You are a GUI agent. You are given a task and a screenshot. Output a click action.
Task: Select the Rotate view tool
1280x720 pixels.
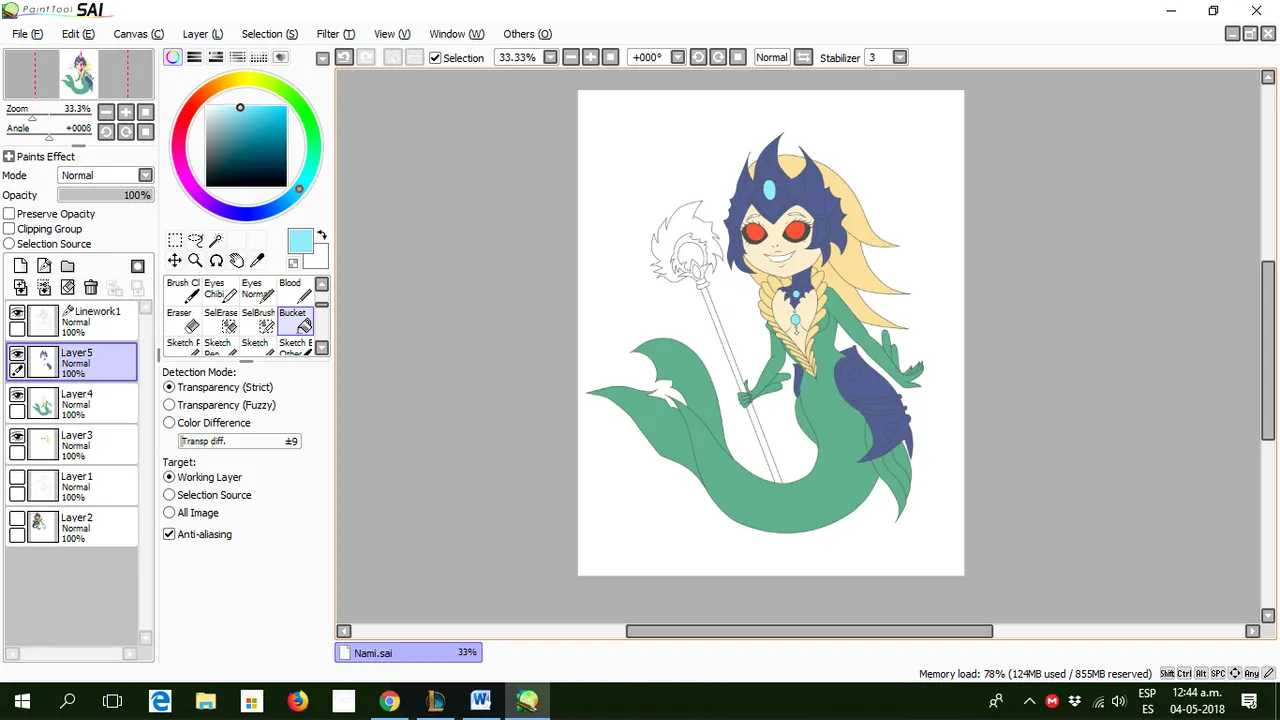tap(216, 261)
